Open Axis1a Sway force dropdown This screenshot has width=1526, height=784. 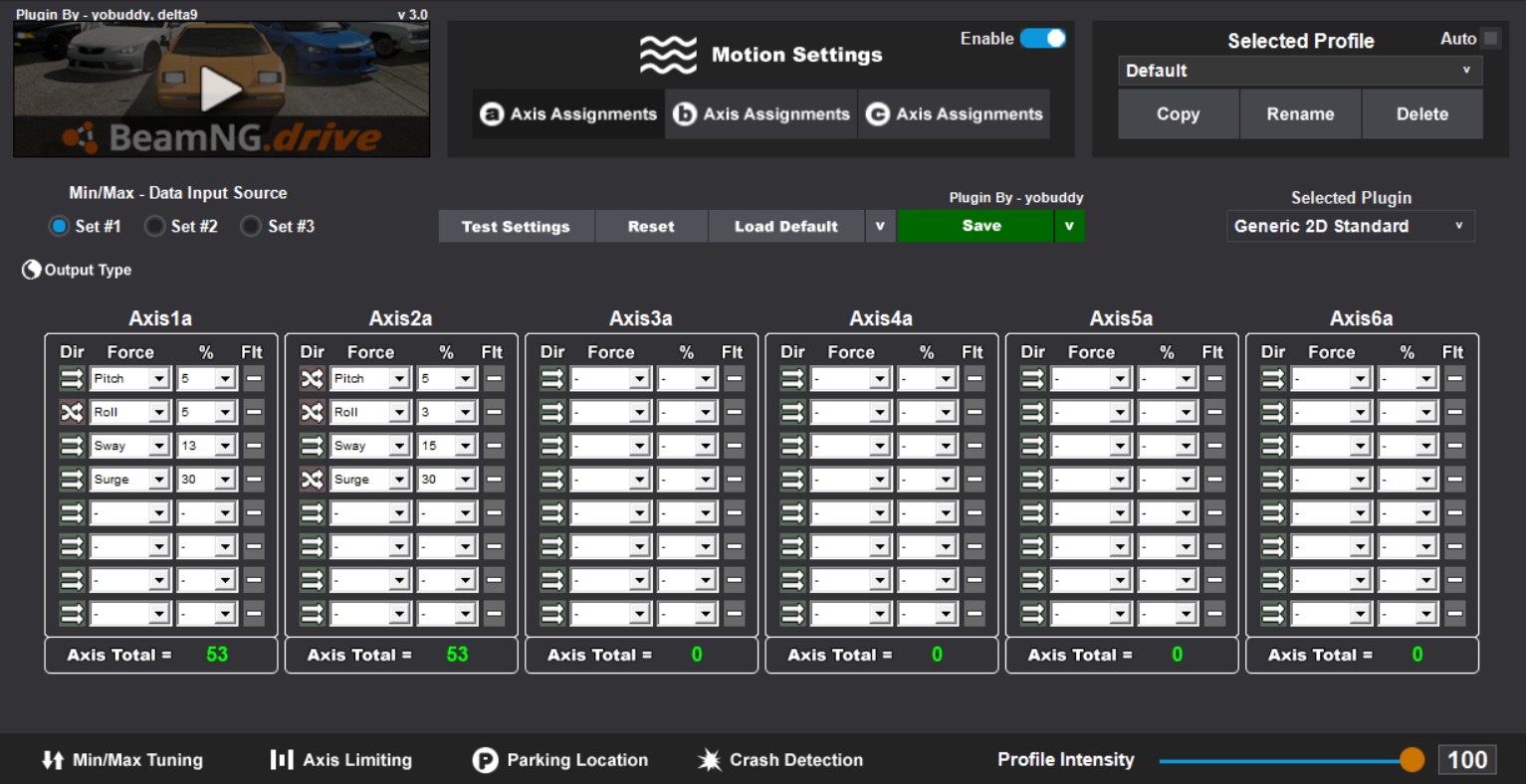tap(158, 446)
